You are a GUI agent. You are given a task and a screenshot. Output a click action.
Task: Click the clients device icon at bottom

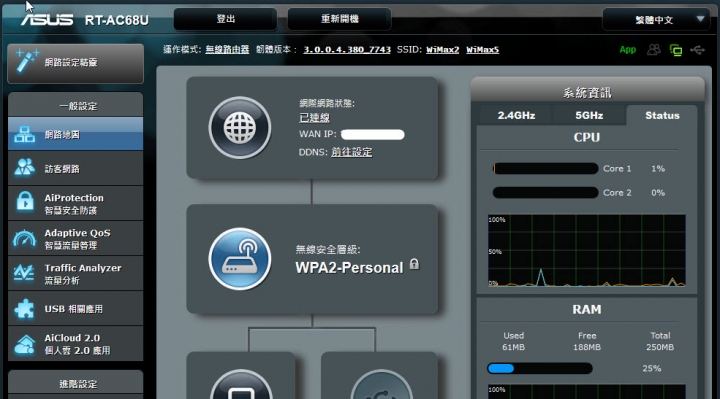click(x=241, y=384)
